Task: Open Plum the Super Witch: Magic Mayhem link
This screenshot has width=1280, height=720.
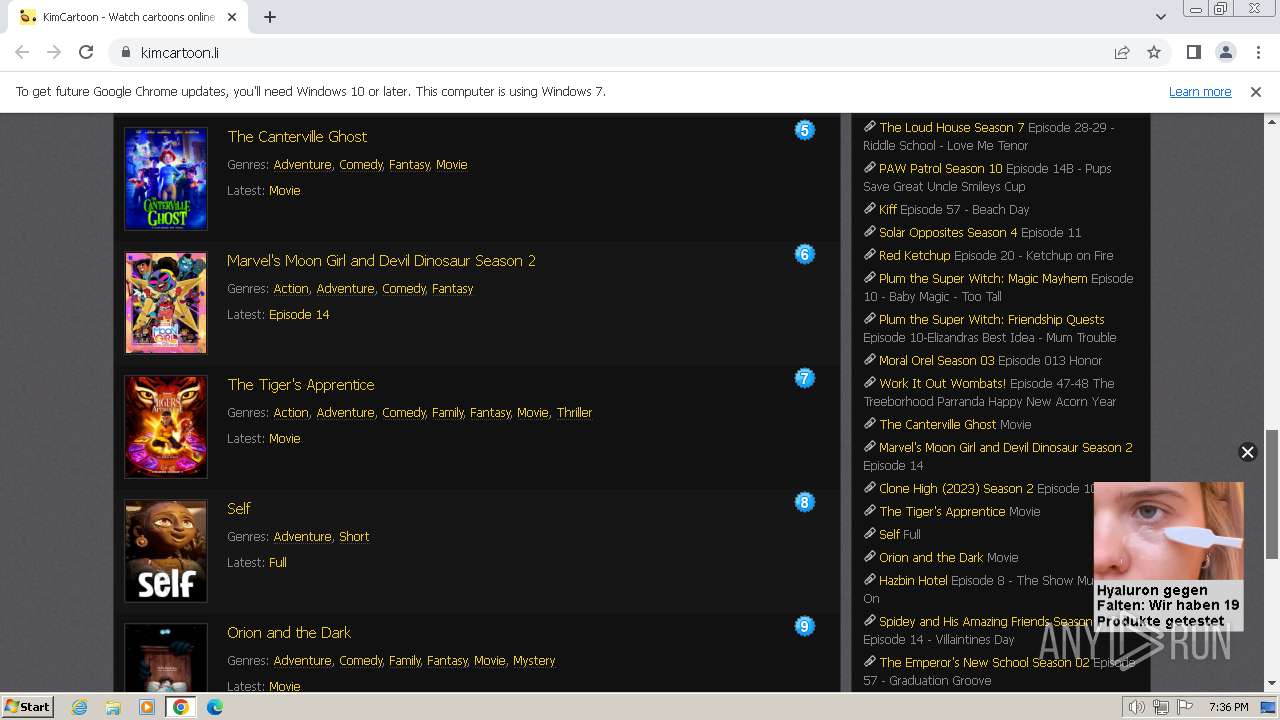Action: click(983, 278)
